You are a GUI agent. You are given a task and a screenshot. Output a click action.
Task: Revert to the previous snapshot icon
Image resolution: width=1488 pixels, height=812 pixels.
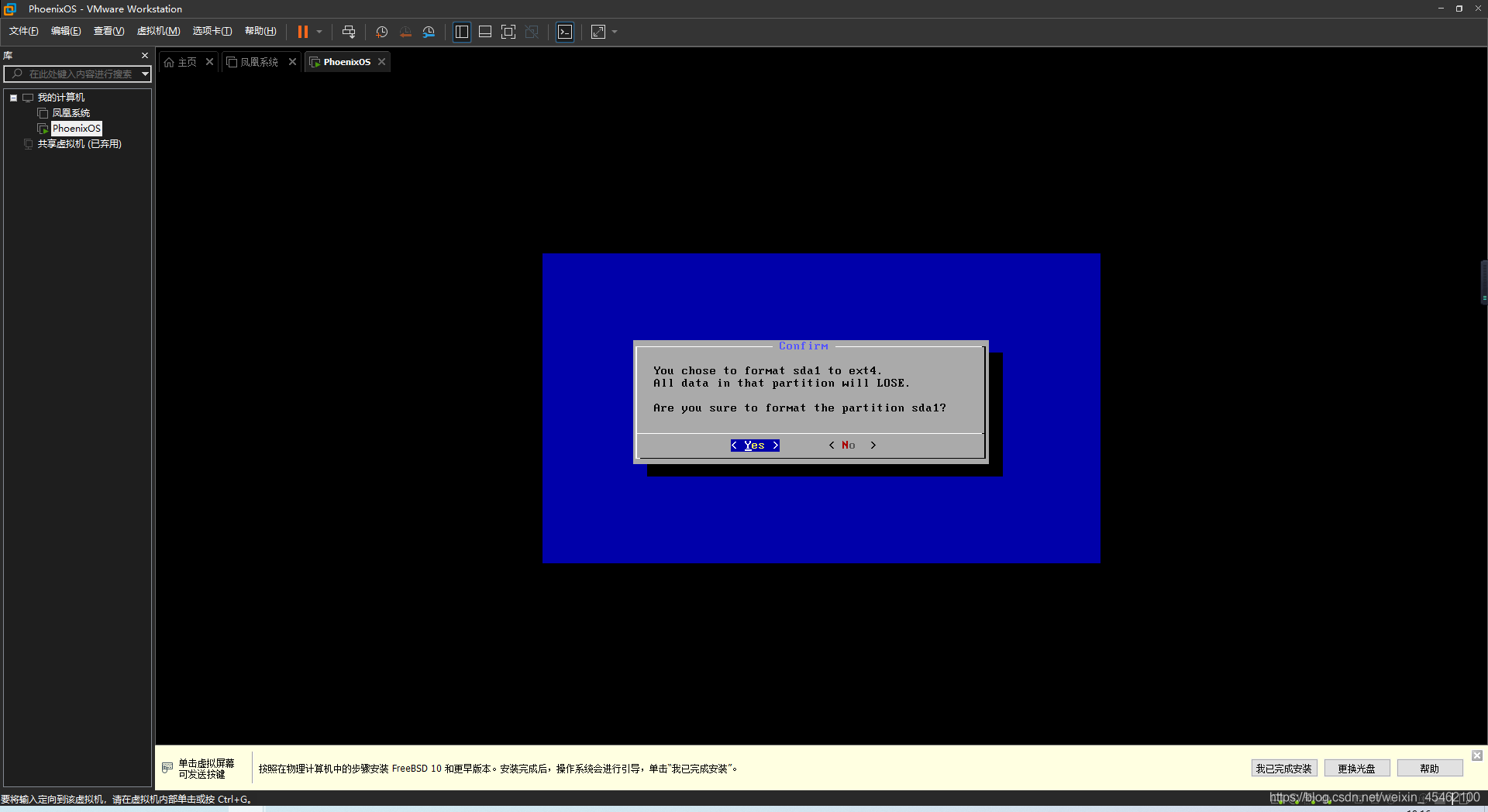405,32
